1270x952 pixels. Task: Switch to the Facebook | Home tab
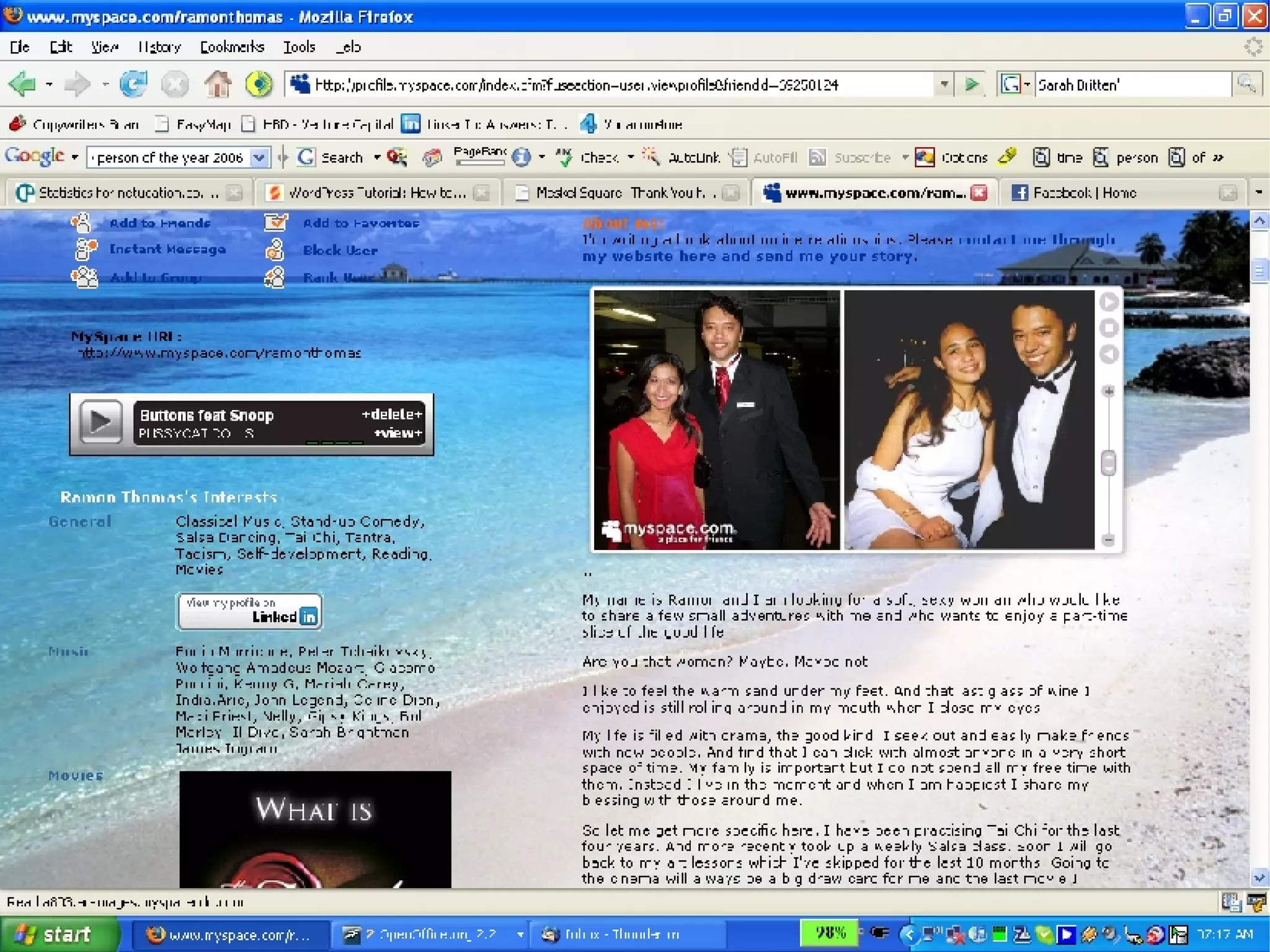1084,193
